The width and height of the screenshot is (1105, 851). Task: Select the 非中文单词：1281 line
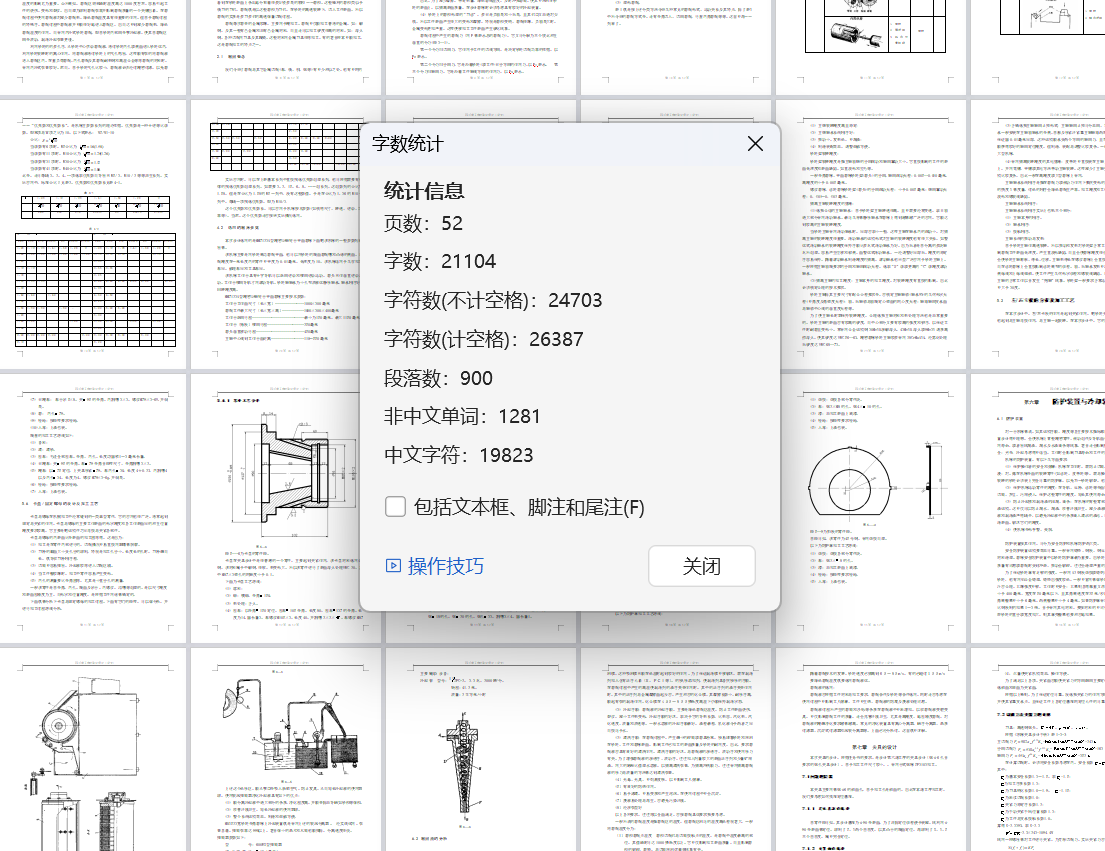(x=462, y=416)
